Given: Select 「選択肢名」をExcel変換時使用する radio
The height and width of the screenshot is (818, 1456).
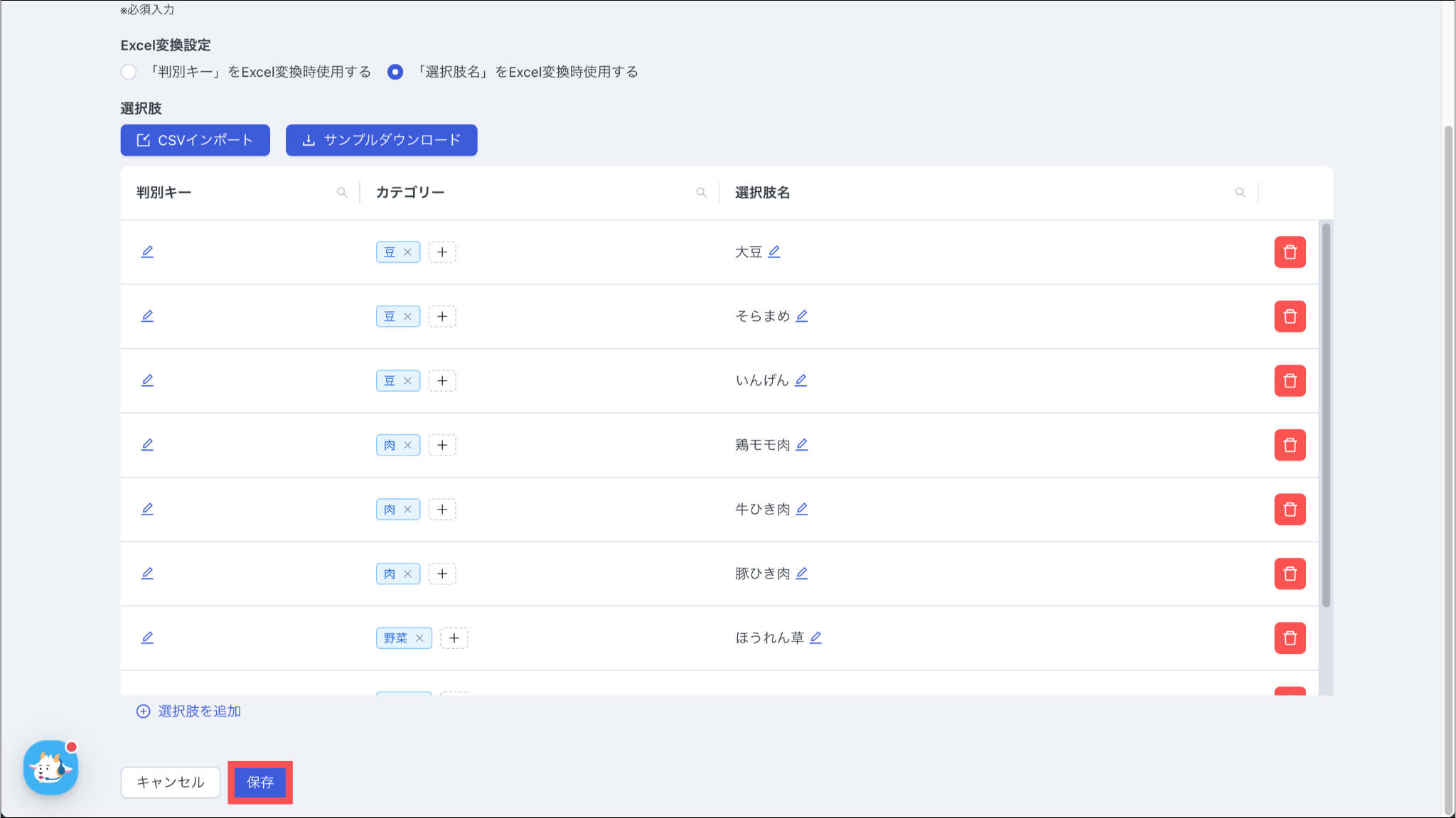Looking at the screenshot, I should pos(395,72).
